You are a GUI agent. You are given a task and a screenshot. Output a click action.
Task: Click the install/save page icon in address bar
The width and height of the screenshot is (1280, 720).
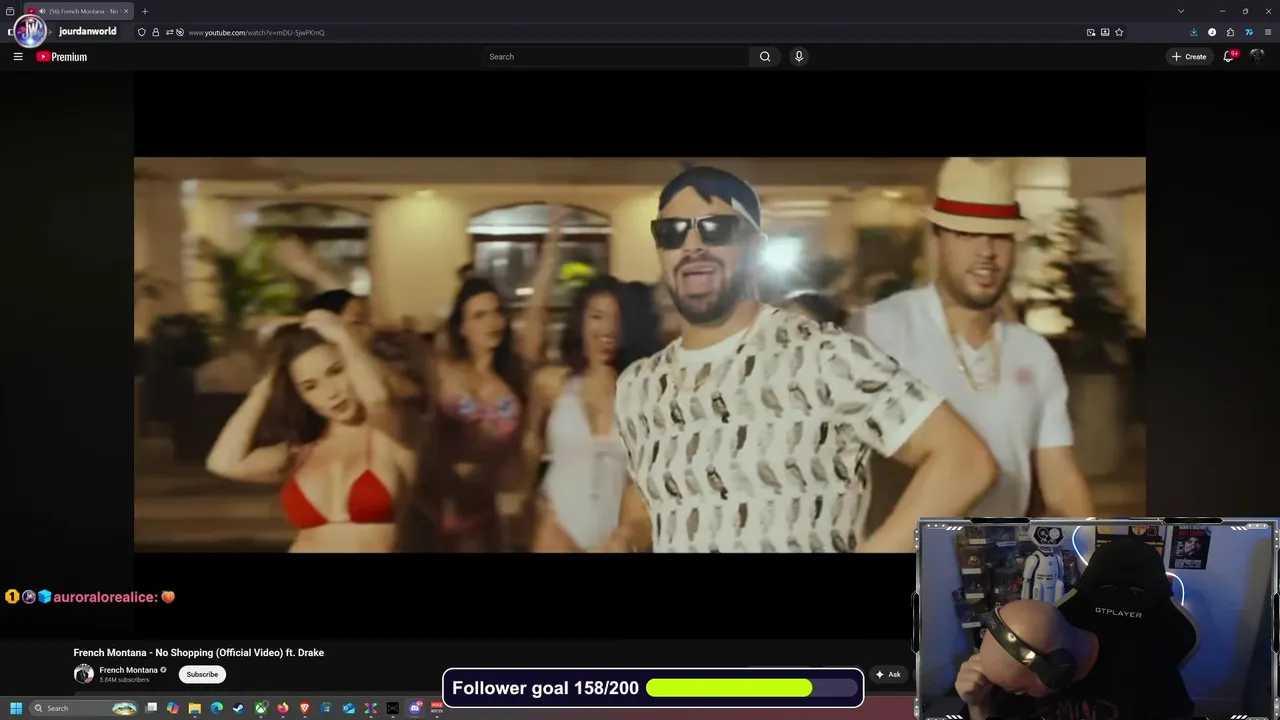1105,32
